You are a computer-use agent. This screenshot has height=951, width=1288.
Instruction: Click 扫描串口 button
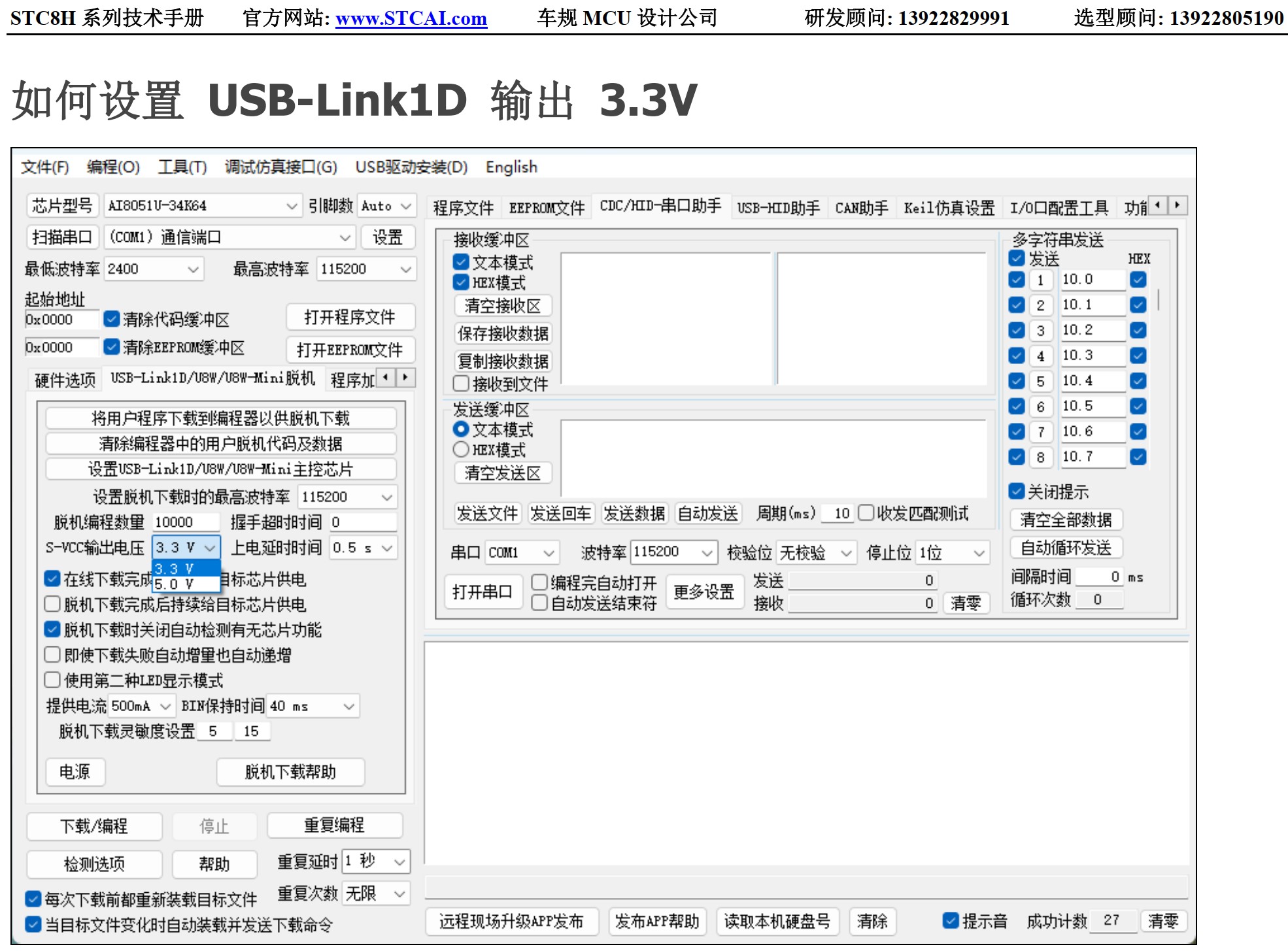(x=63, y=237)
